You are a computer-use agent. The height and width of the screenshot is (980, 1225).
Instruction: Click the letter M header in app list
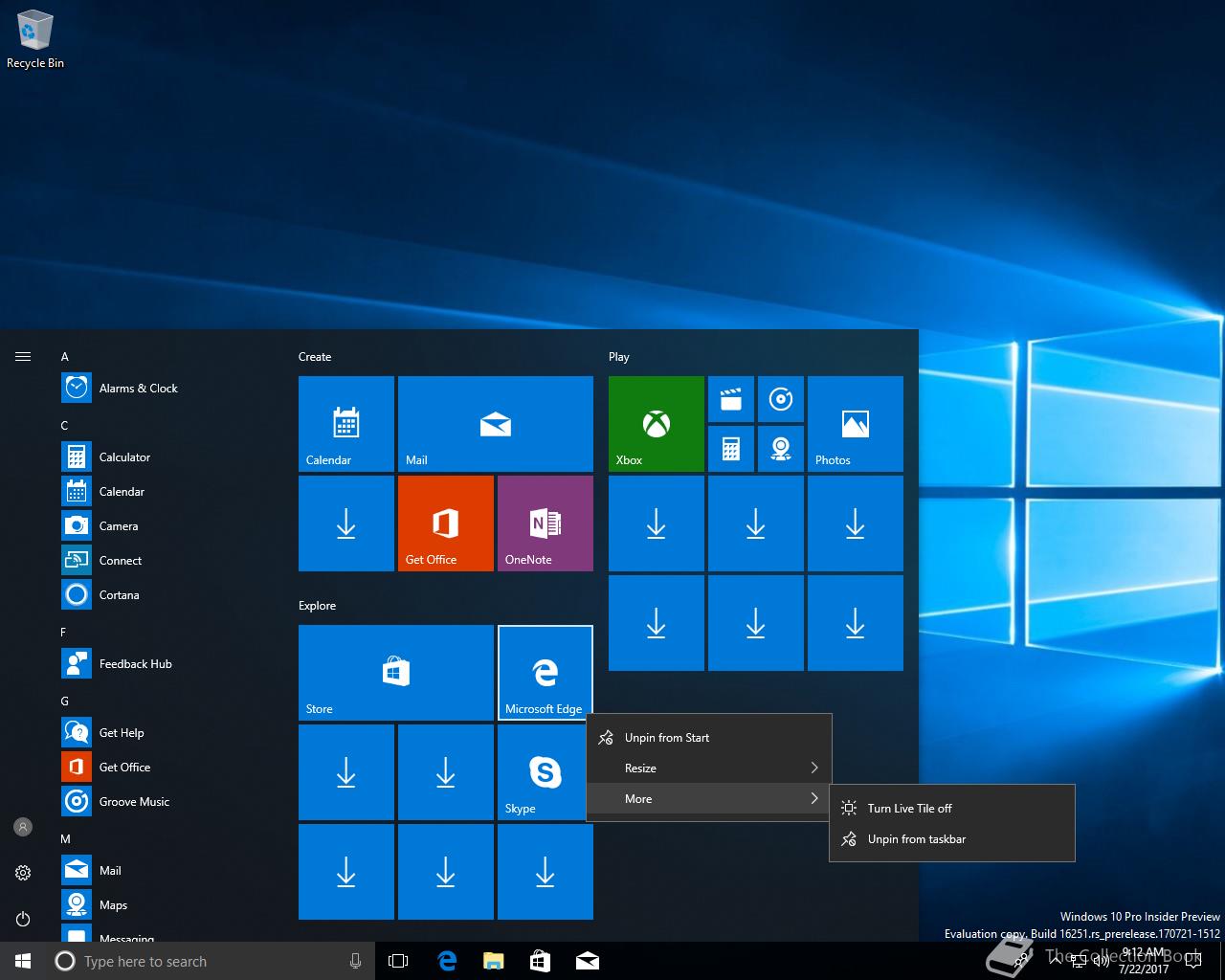tap(66, 838)
